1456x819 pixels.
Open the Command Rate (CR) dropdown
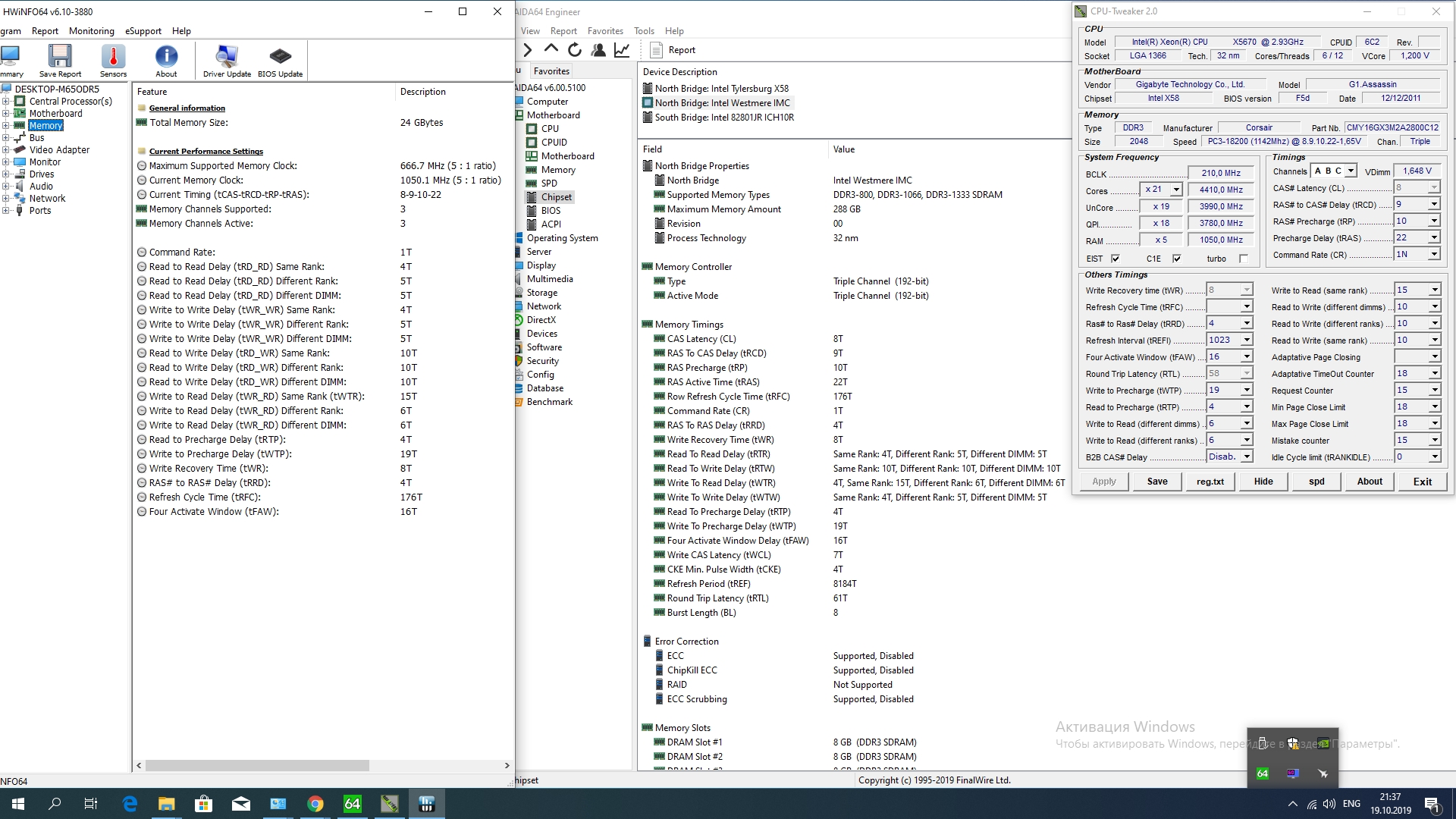1434,255
